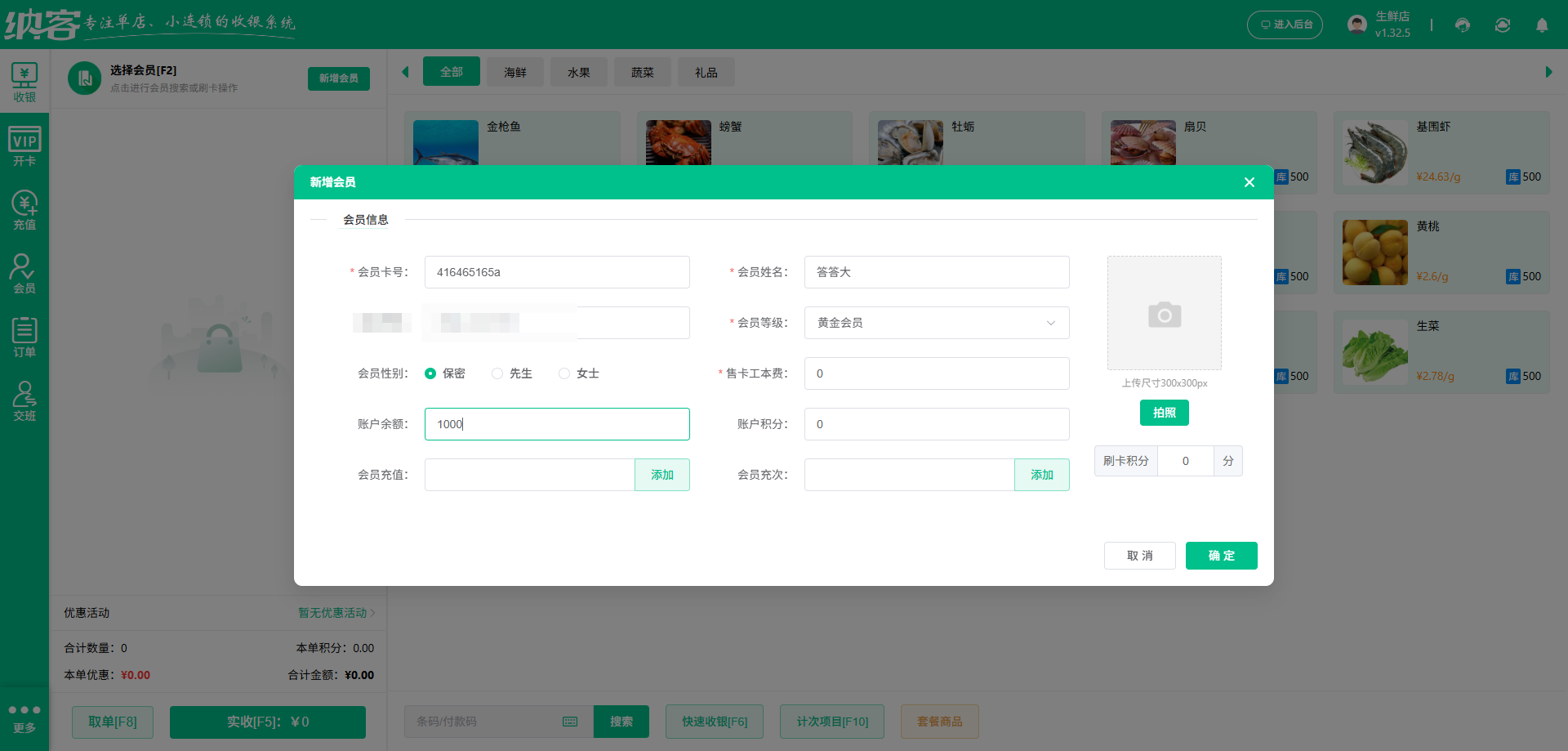Open the 更多 more options sidebar icon
This screenshot has width=1568, height=751.
click(24, 717)
